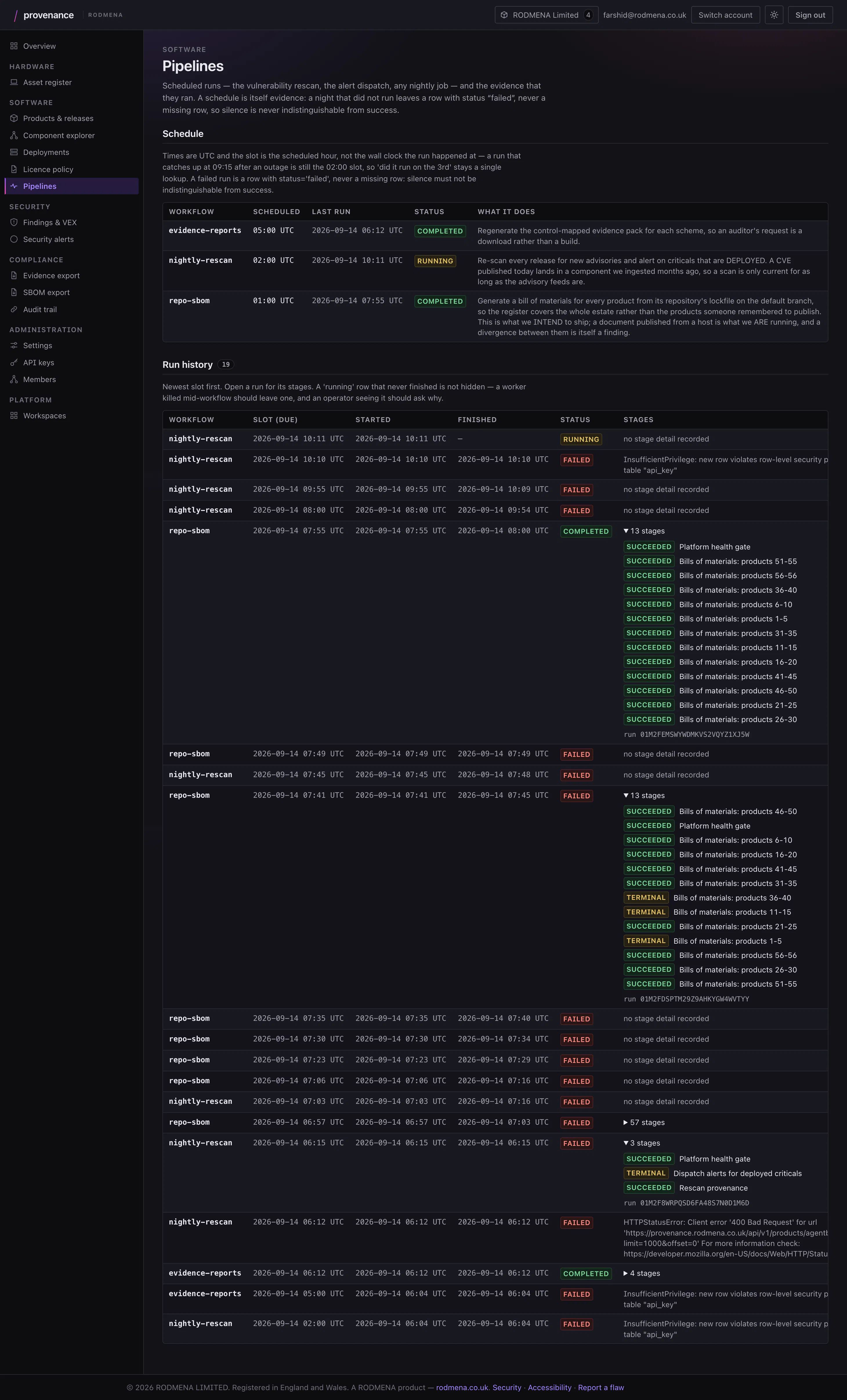Image resolution: width=847 pixels, height=1400 pixels.
Task: Click the SBOM export file icon
Action: click(14, 293)
